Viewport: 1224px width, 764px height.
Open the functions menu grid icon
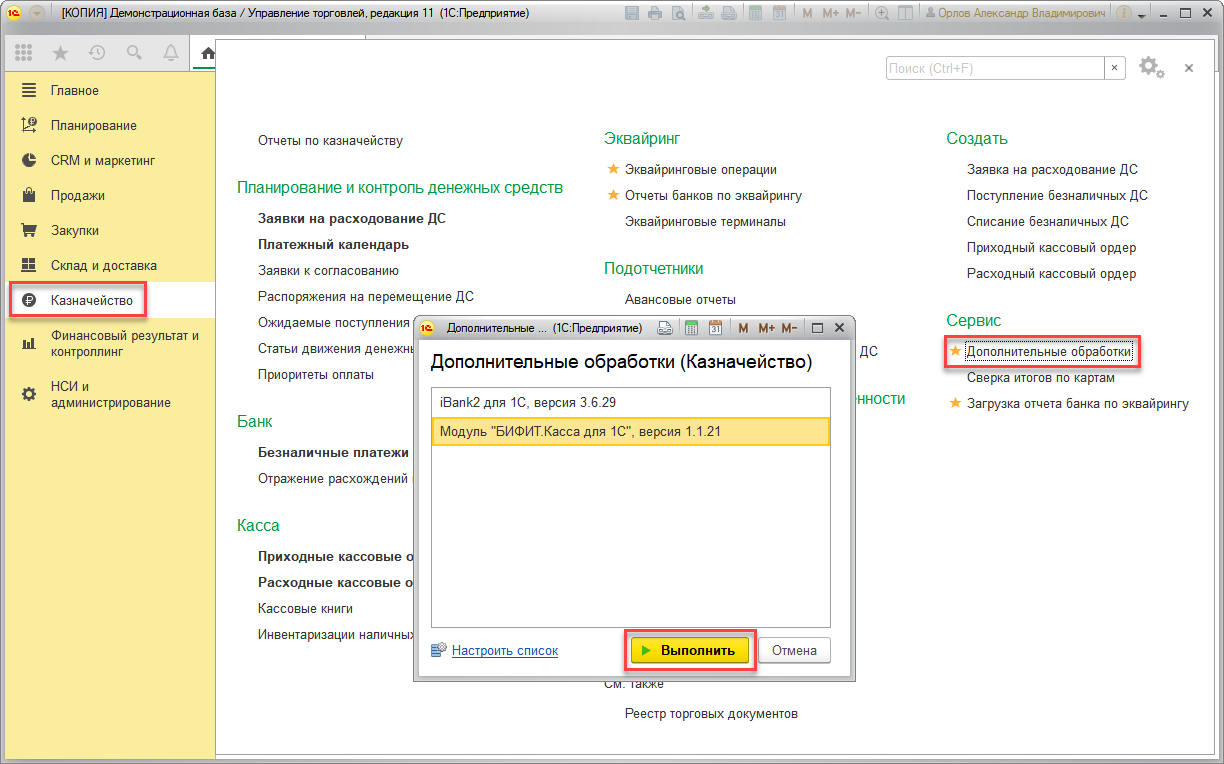tap(23, 53)
